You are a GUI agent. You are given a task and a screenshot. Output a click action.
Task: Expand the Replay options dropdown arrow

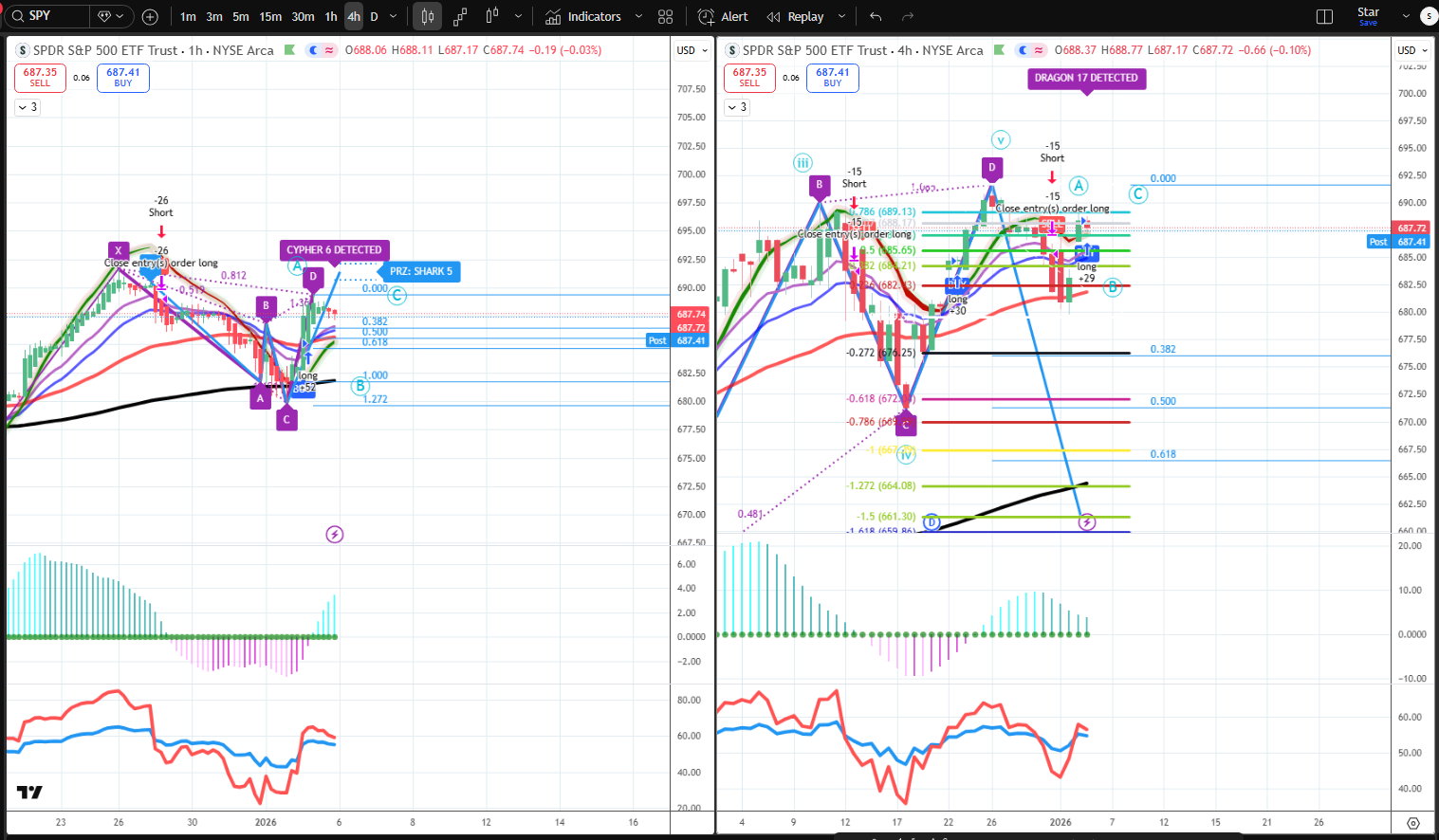coord(841,16)
